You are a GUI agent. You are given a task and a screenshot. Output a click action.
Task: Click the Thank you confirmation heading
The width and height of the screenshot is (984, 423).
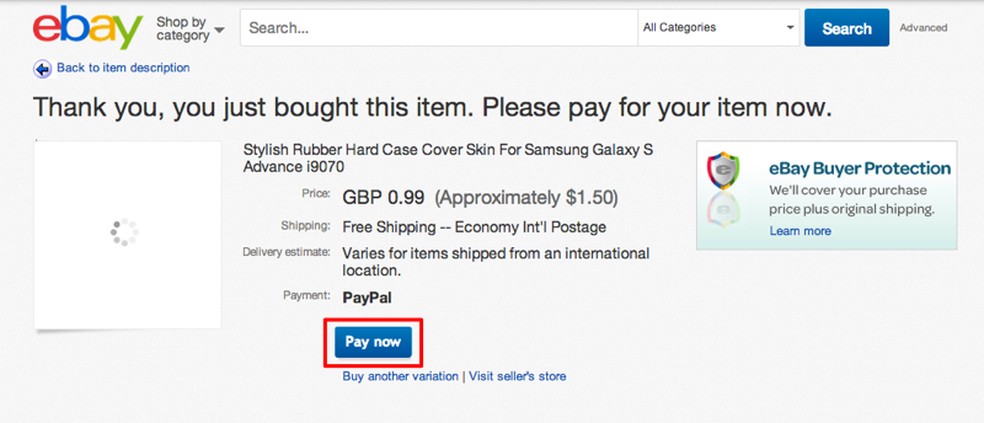[x=432, y=107]
